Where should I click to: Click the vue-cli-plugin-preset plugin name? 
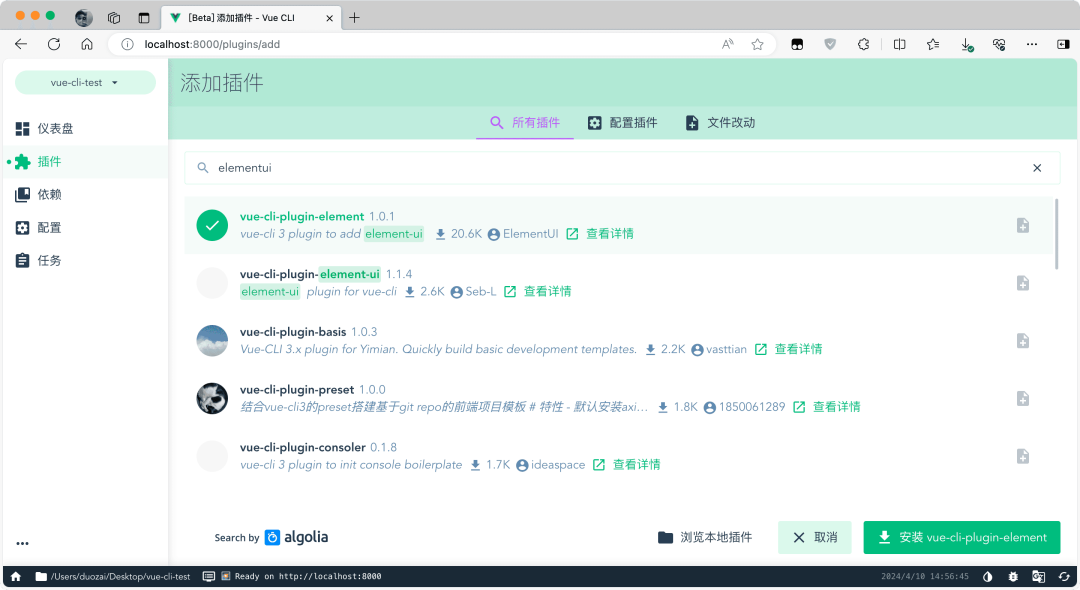pyautogui.click(x=297, y=390)
